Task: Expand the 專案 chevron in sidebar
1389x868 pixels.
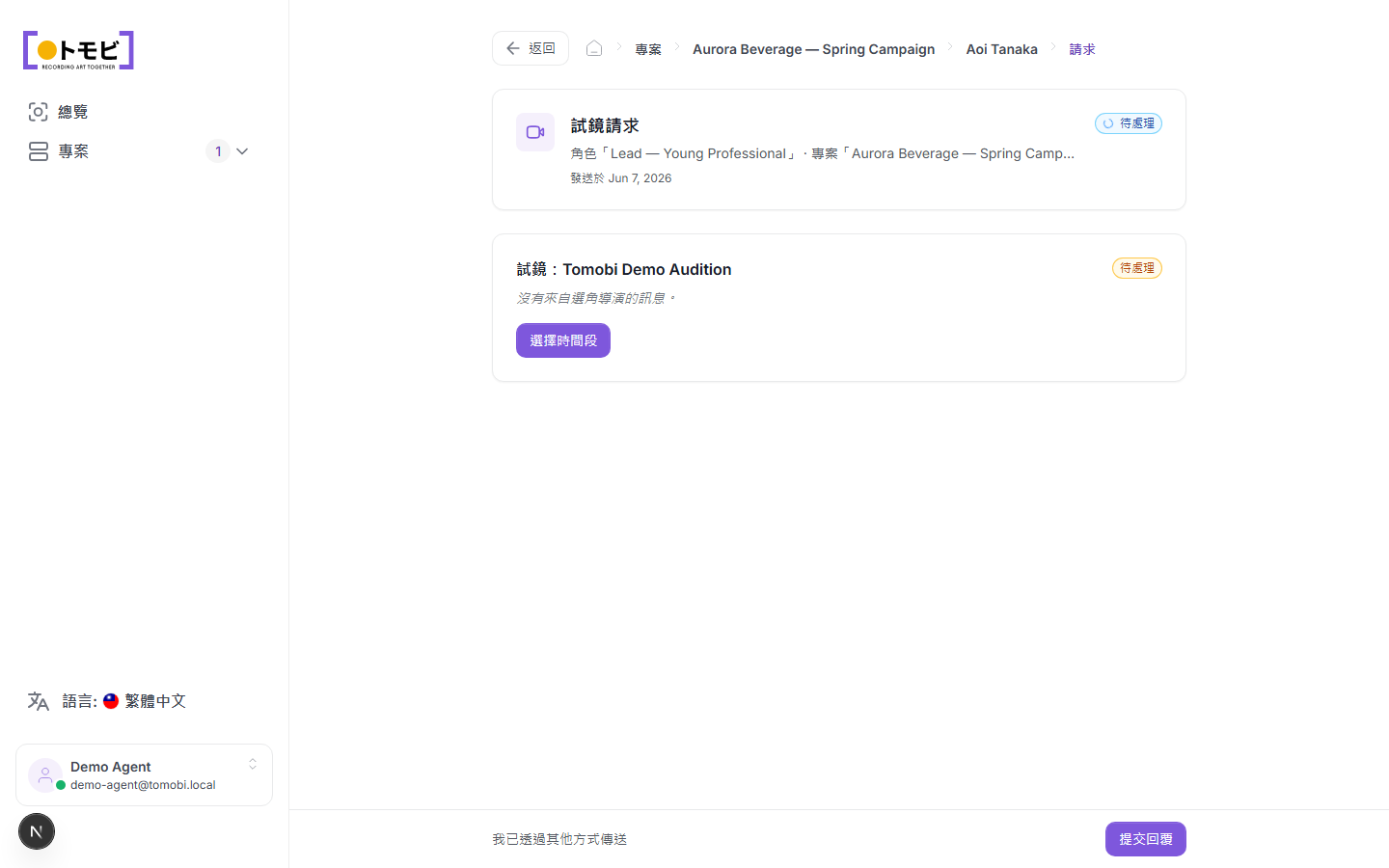Action: (242, 151)
